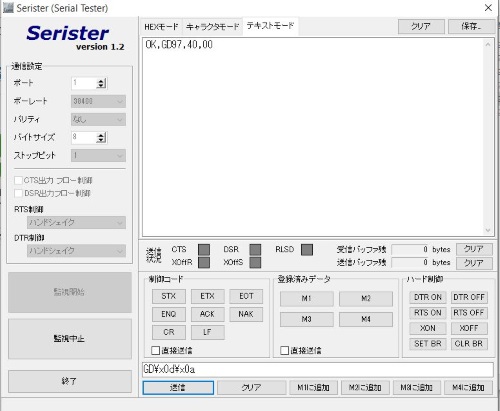Insert the ENQ control code
The height and width of the screenshot is (411, 500).
(169, 314)
